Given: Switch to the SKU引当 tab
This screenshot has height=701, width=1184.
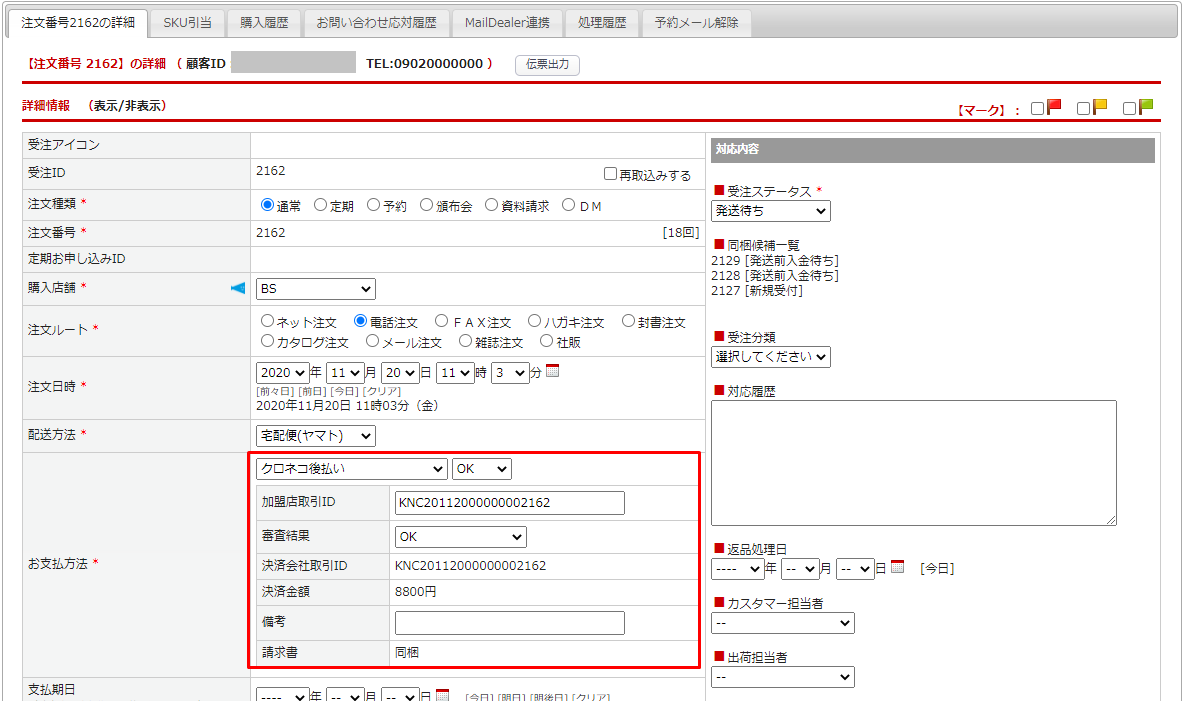Looking at the screenshot, I should click(x=187, y=23).
